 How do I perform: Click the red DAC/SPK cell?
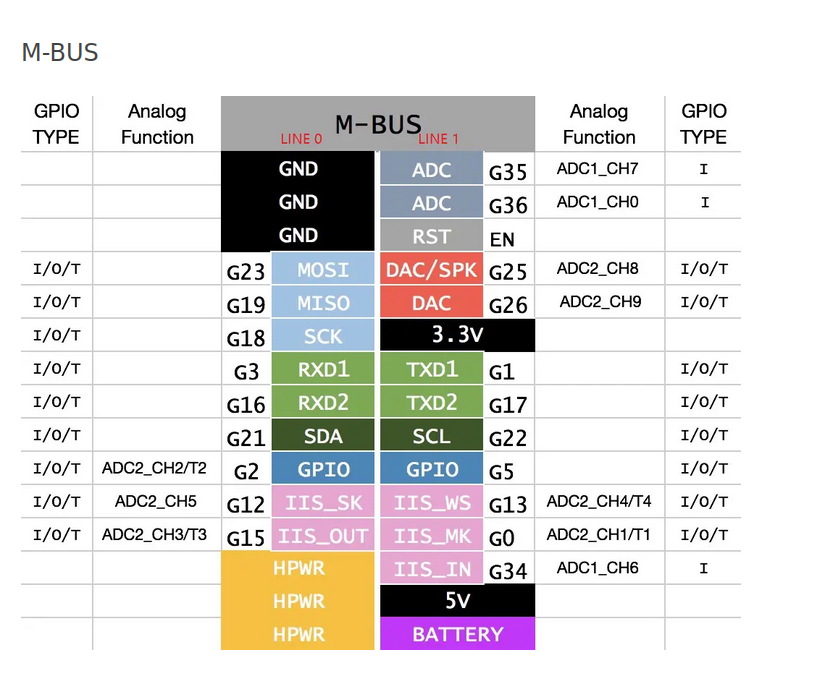(432, 269)
